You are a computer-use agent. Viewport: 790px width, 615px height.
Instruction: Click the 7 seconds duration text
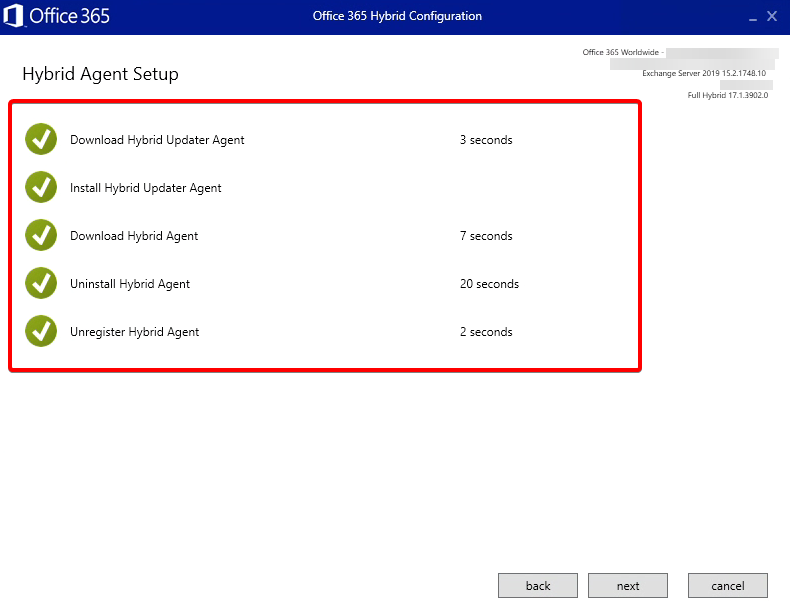[x=486, y=236]
